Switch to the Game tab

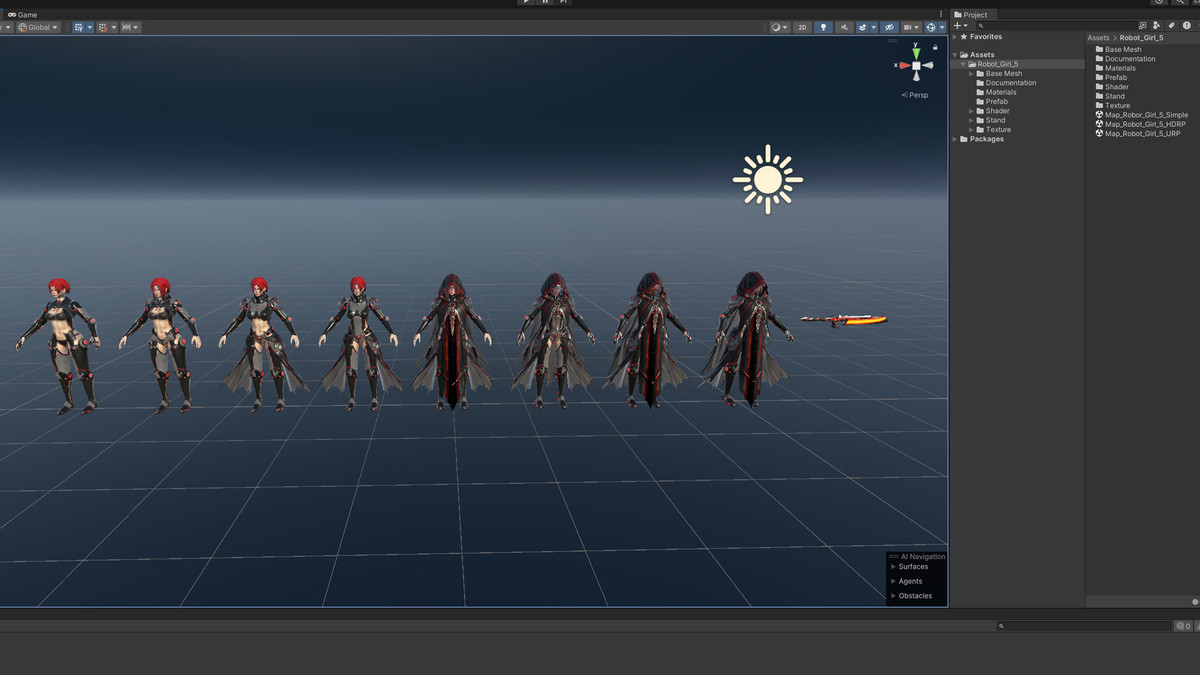point(23,15)
